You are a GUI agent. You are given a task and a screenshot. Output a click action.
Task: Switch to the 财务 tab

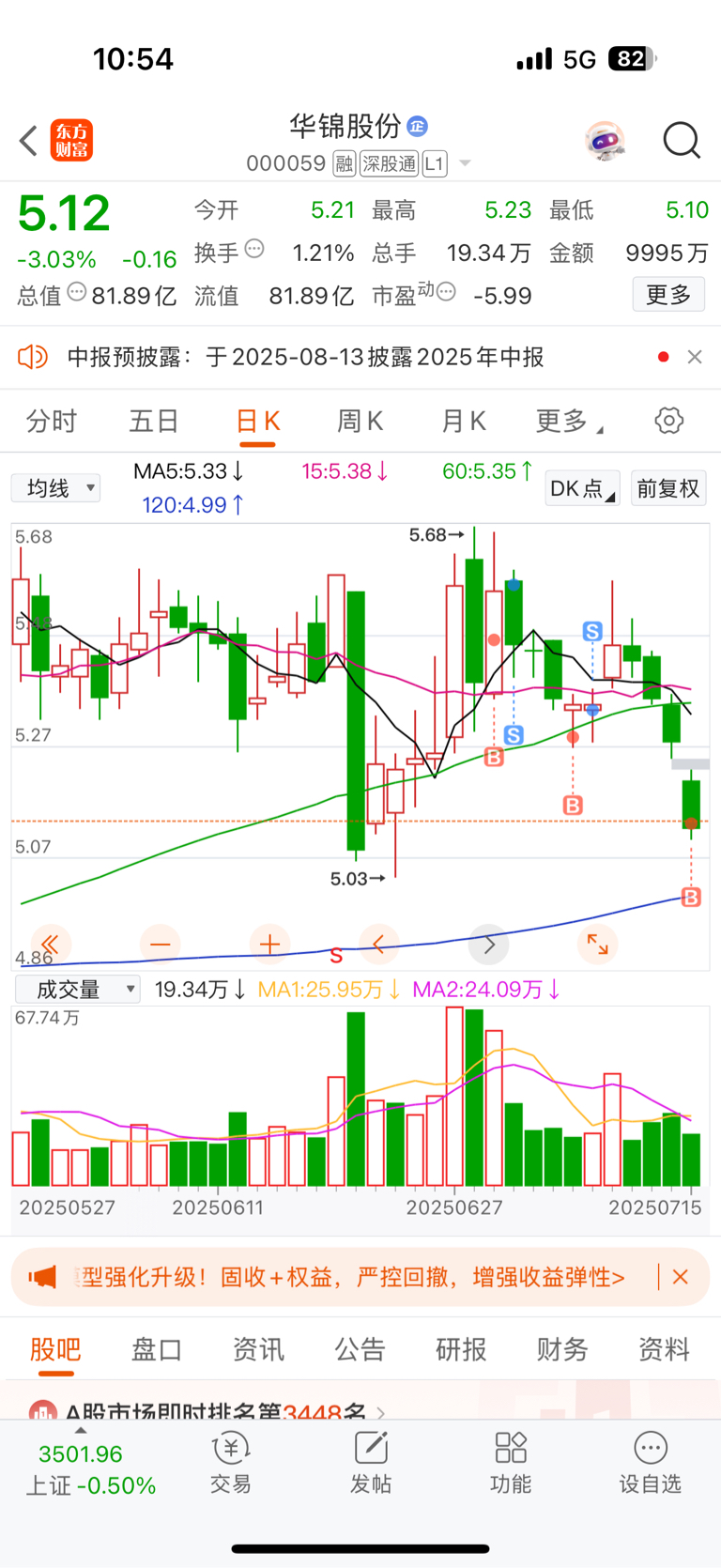click(562, 1349)
